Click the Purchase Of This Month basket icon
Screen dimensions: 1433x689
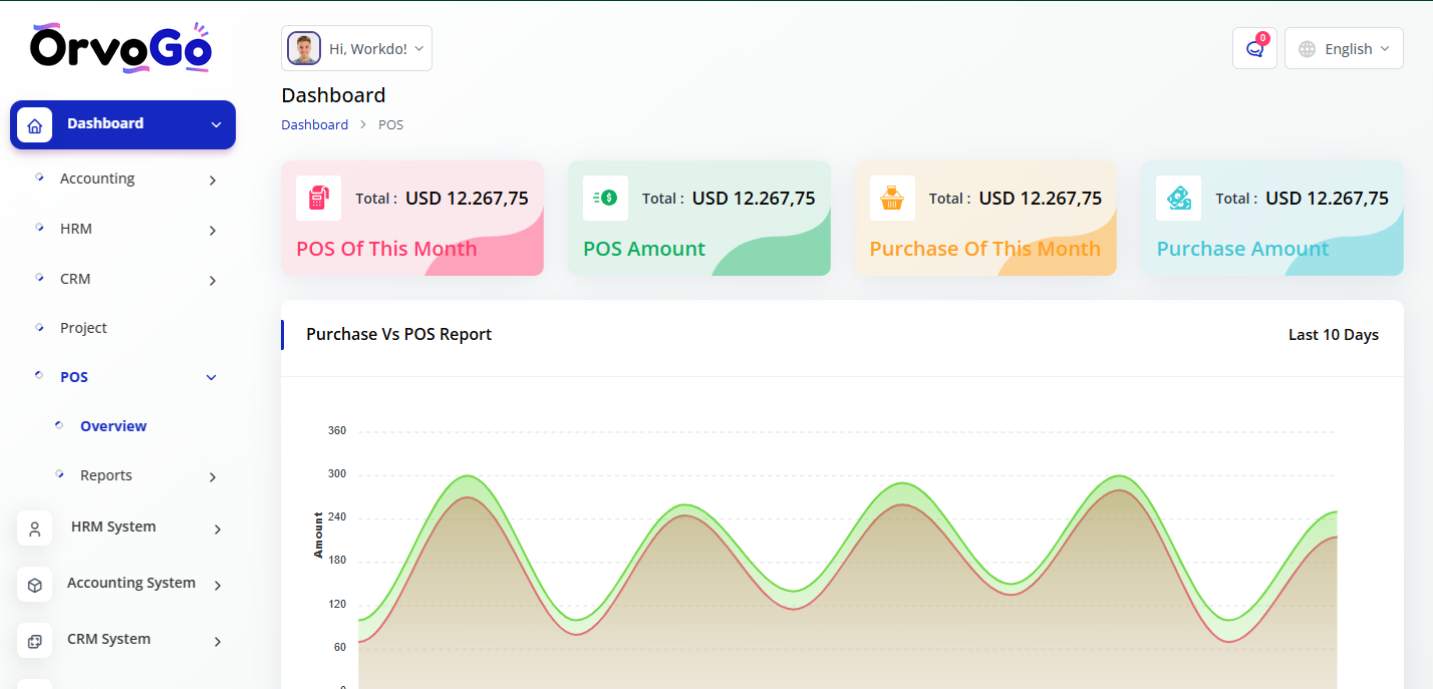(892, 198)
